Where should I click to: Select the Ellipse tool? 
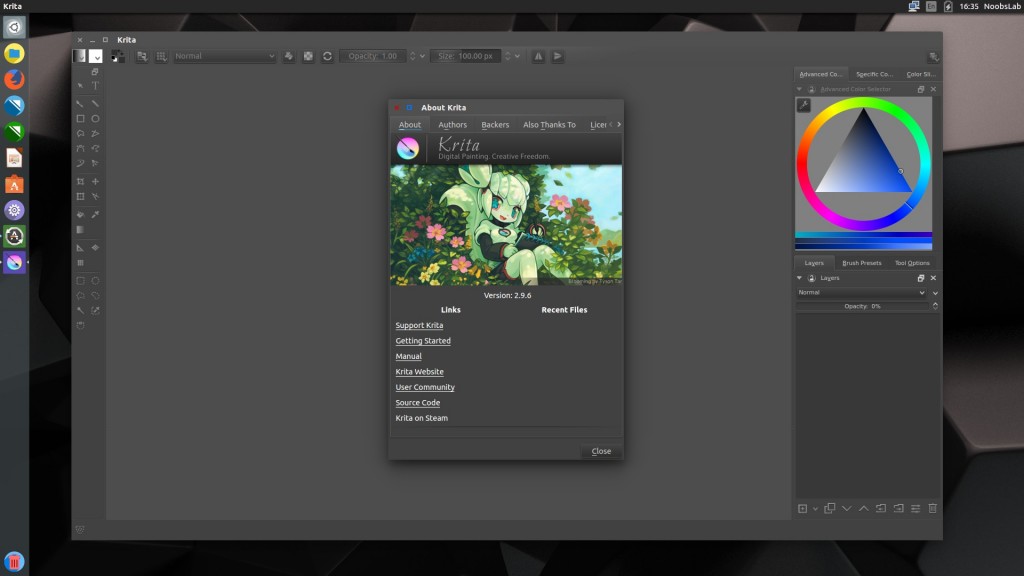point(97,118)
